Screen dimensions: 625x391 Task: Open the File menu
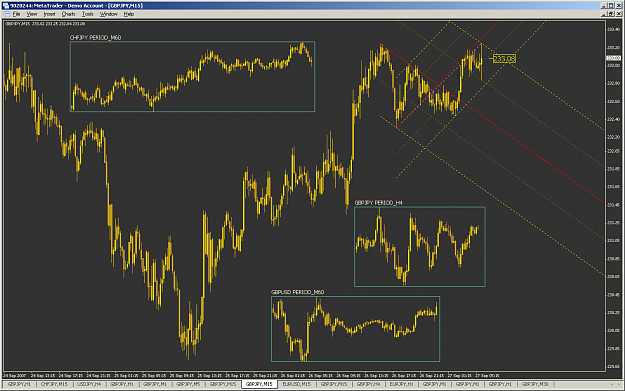pyautogui.click(x=16, y=14)
